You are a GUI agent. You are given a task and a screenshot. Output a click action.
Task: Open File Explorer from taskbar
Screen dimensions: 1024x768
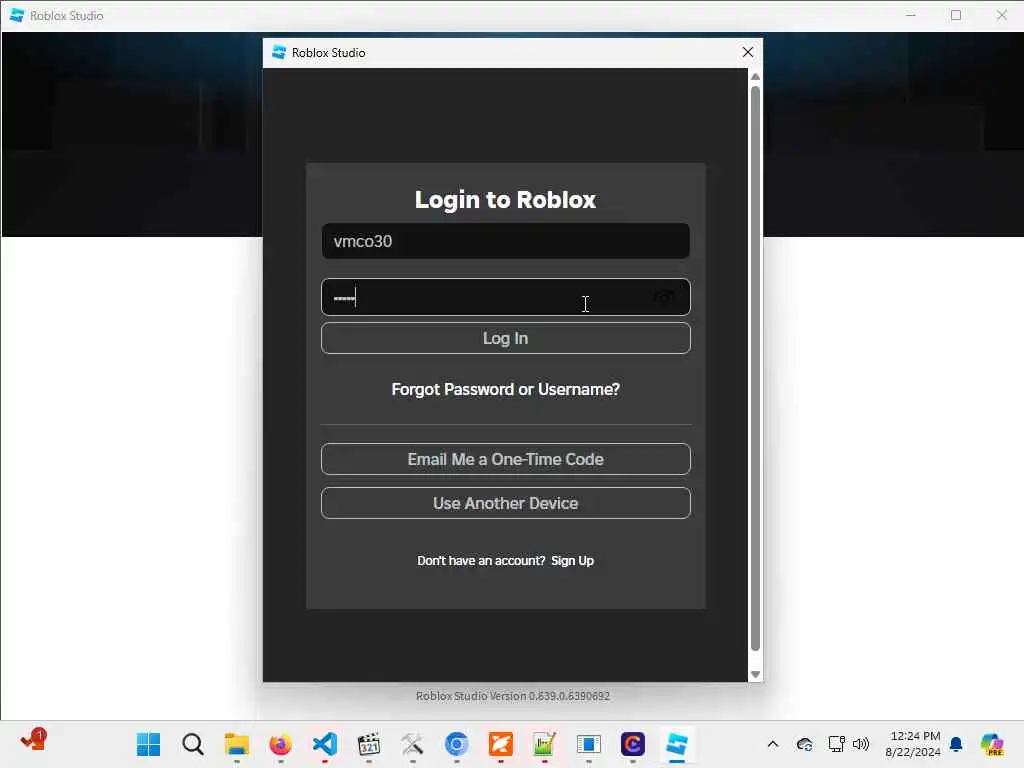pos(236,744)
